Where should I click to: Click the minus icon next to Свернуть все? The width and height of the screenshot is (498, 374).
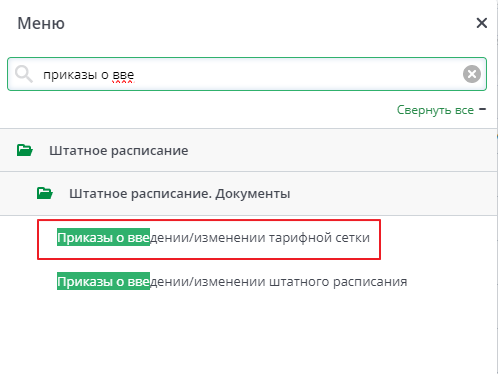(x=482, y=109)
